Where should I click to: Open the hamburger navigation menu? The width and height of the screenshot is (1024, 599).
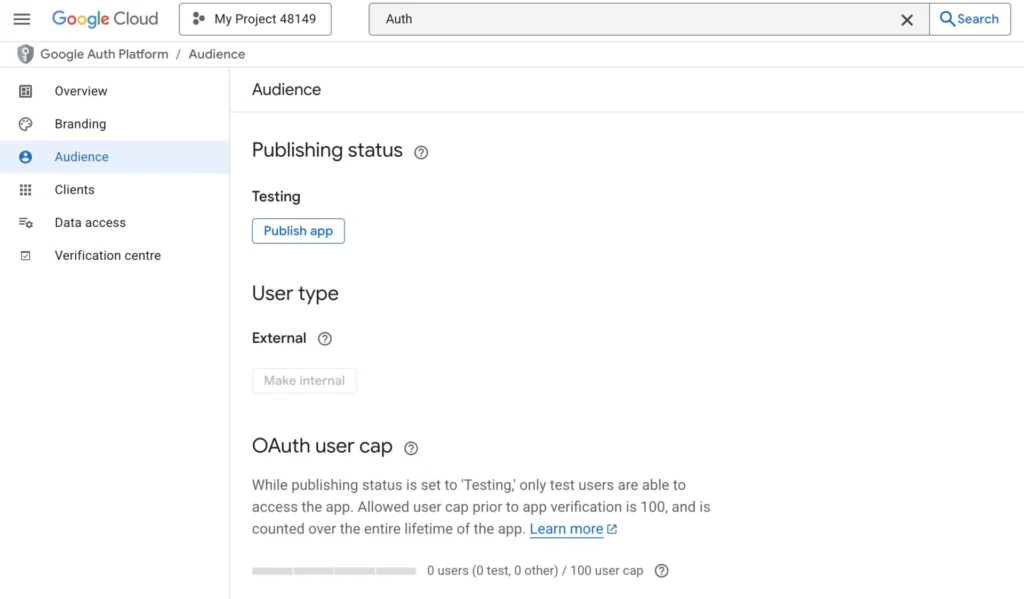pos(22,19)
